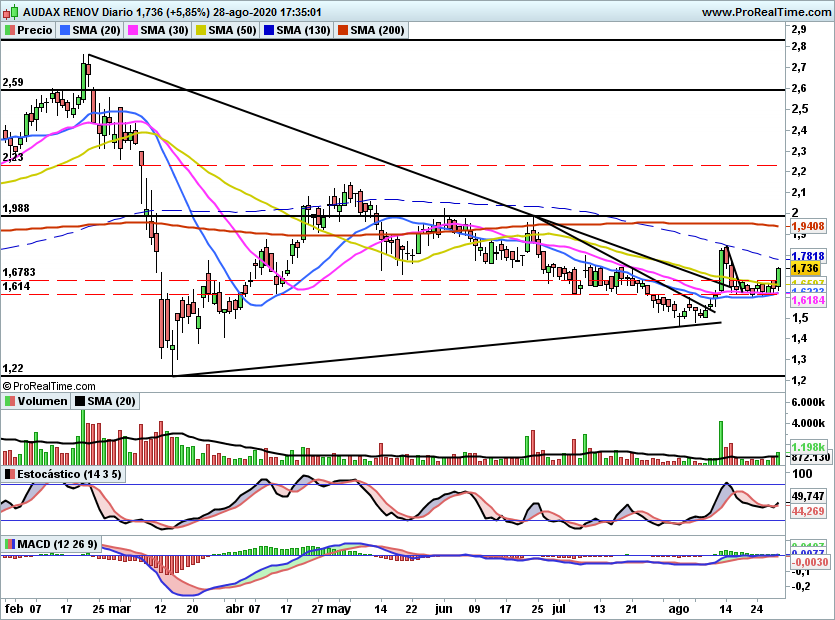Click the 1,614 support level label
This screenshot has height=620, width=835.
[16, 287]
